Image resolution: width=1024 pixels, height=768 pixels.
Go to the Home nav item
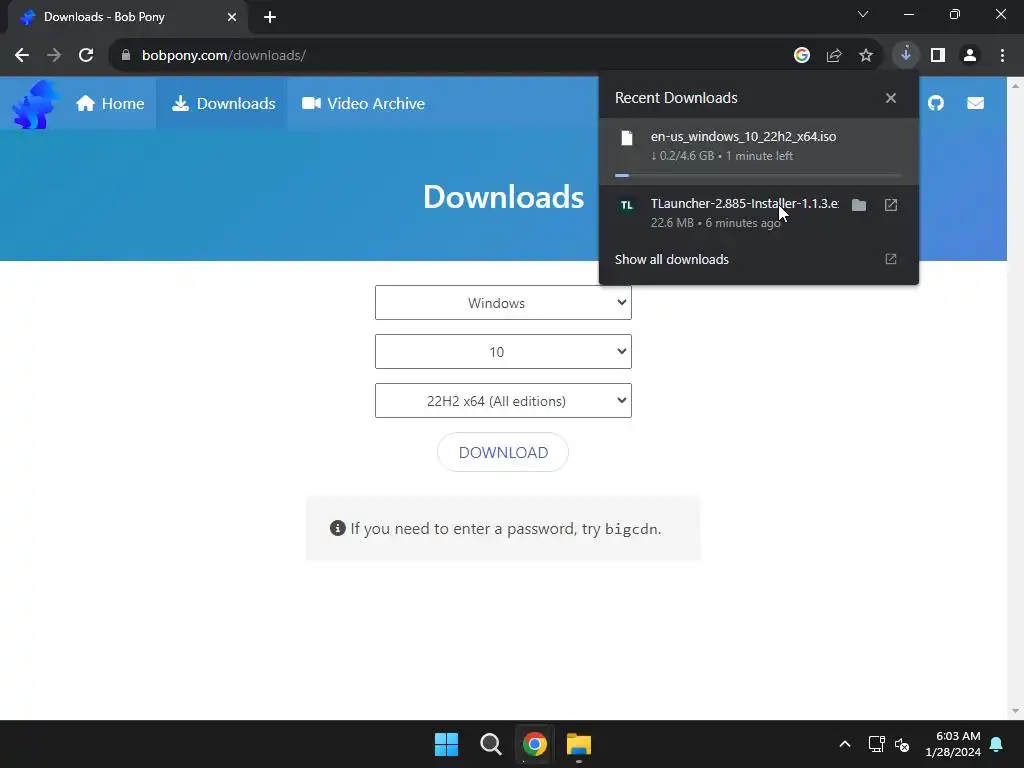[x=110, y=103]
